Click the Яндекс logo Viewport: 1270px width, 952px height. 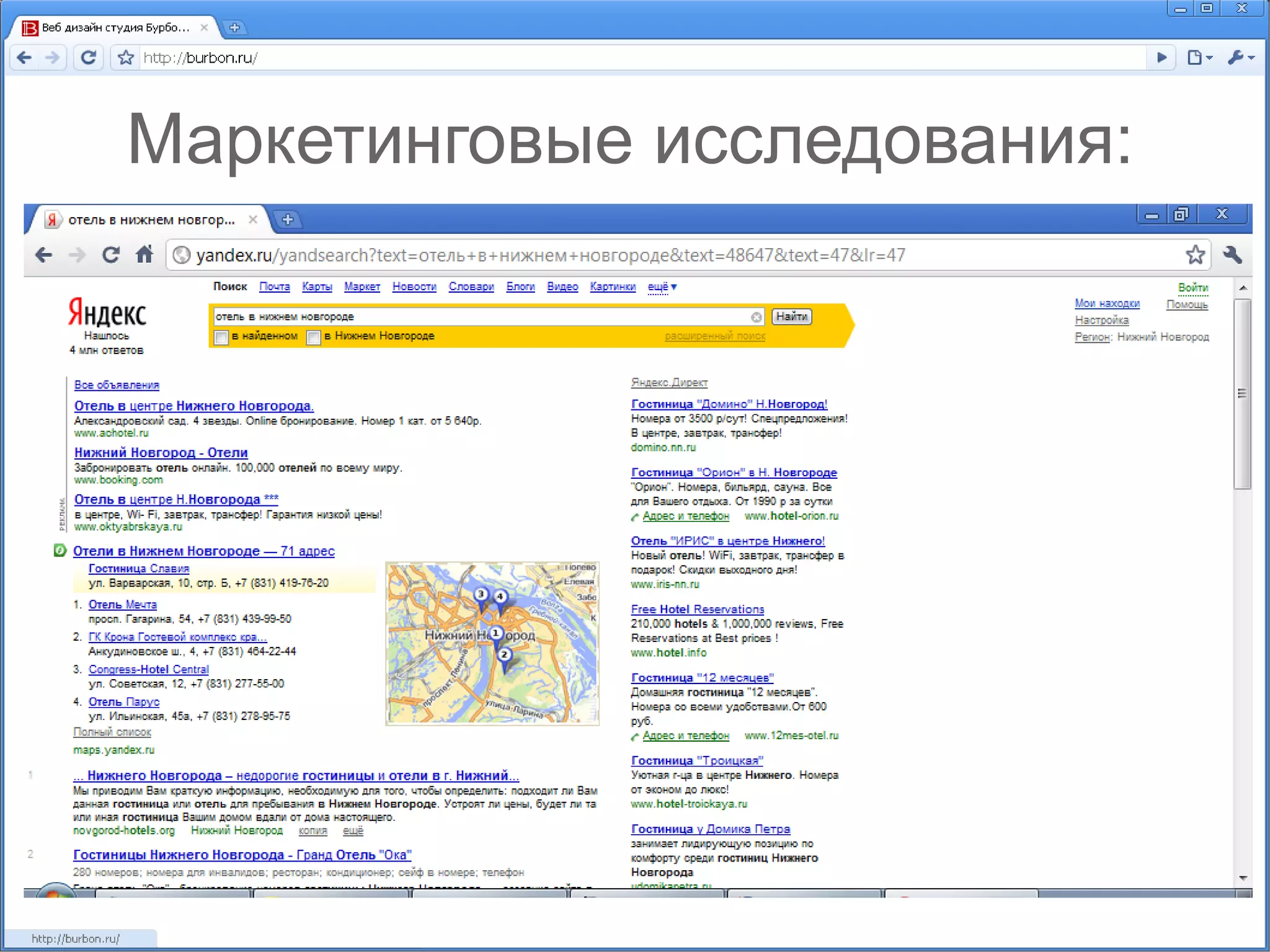pos(107,312)
